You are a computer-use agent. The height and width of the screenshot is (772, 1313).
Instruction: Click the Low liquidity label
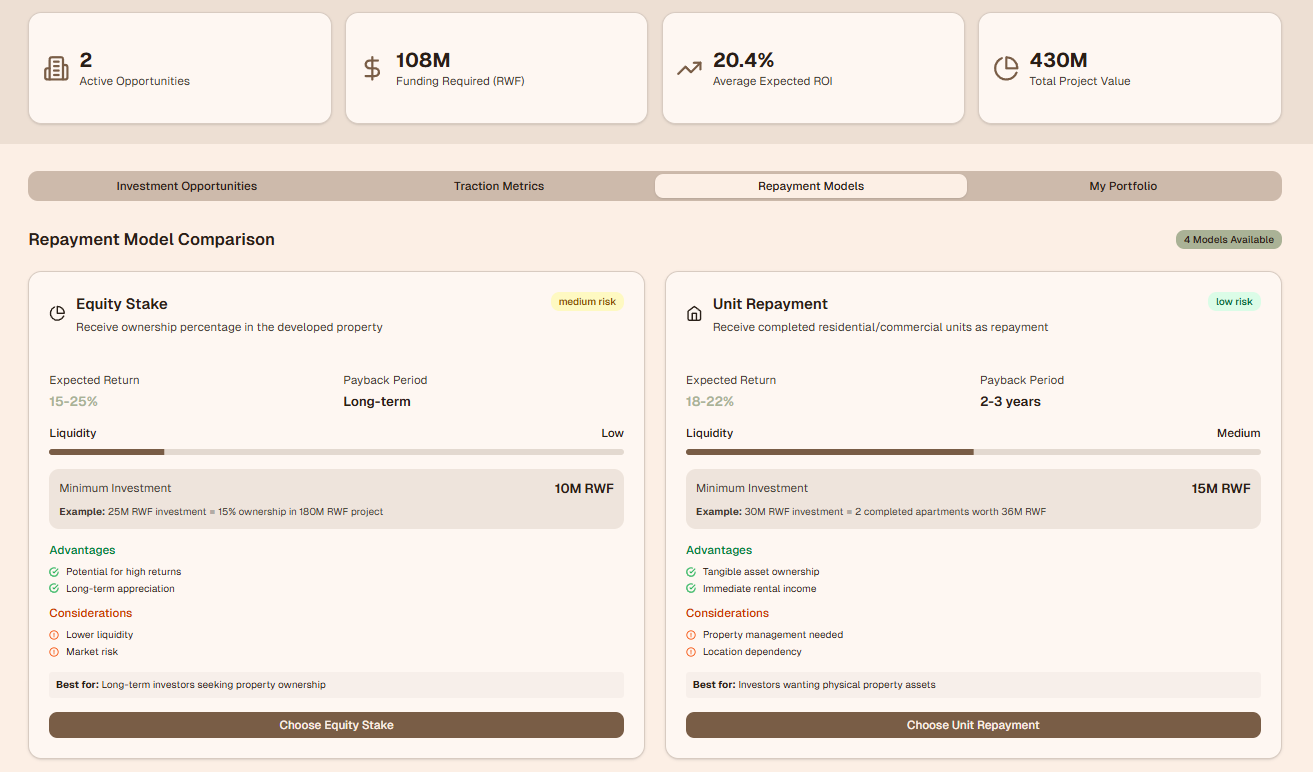pyautogui.click(x=613, y=433)
